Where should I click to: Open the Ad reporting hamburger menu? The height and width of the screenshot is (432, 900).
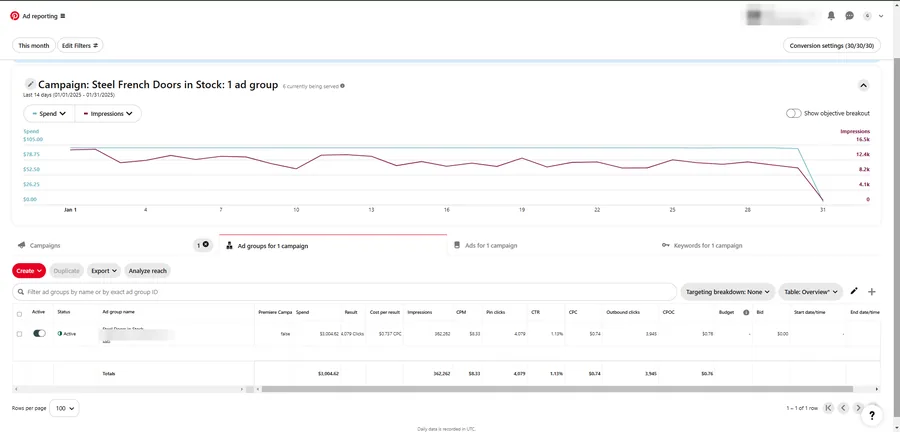[63, 16]
